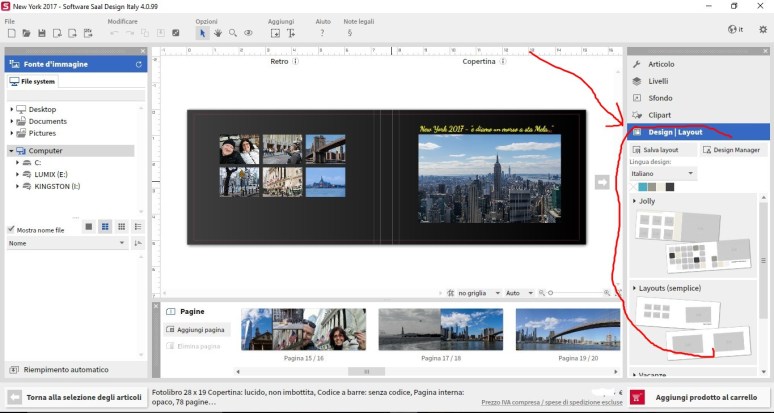
Task: Open the Lingua design Italiano dropdown
Action: (663, 173)
